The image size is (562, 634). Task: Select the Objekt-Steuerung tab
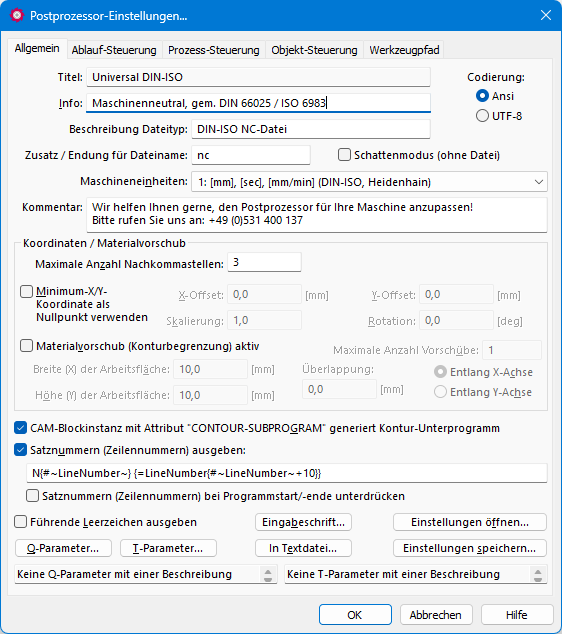tap(314, 50)
